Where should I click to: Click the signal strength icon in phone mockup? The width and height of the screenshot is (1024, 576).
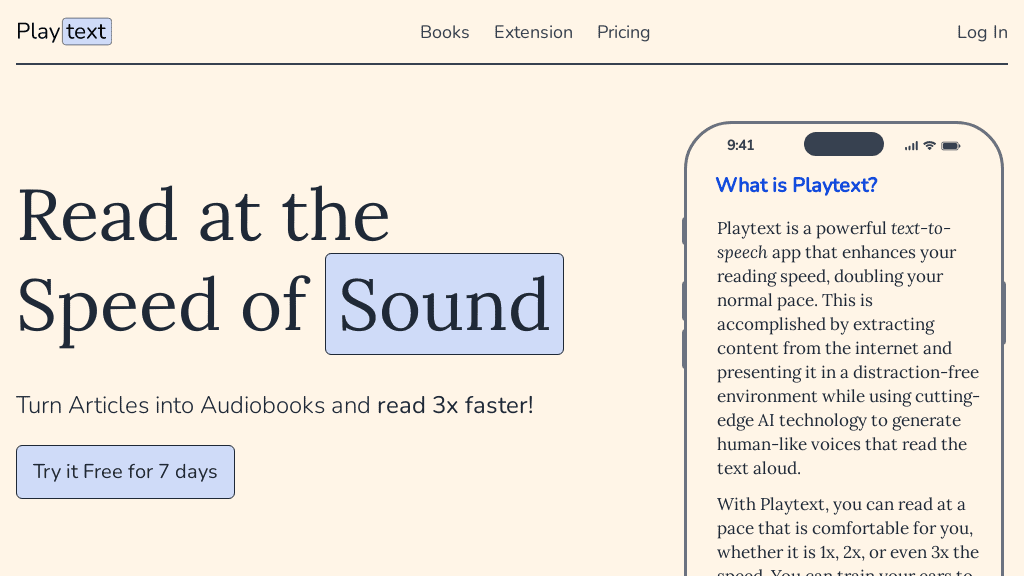pos(911,146)
